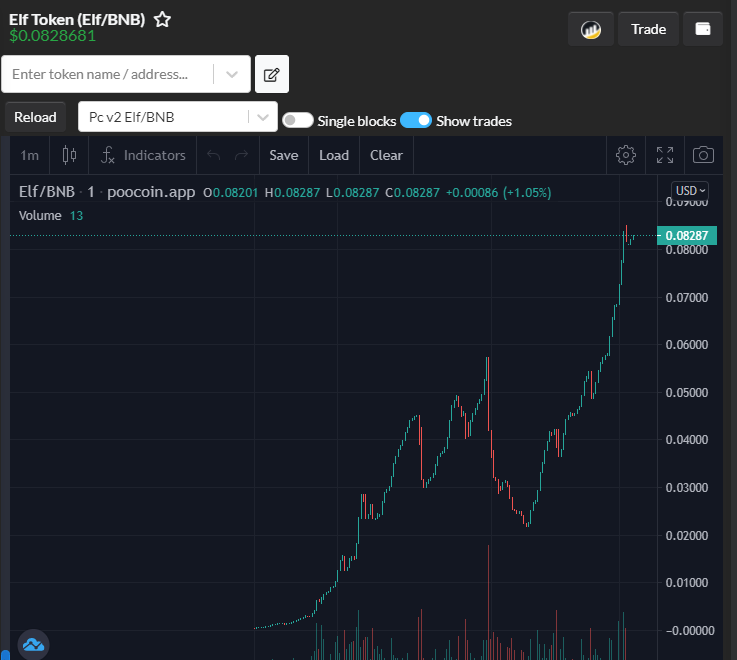Favorite Elf Token with the star icon
The image size is (737, 660).
162,20
